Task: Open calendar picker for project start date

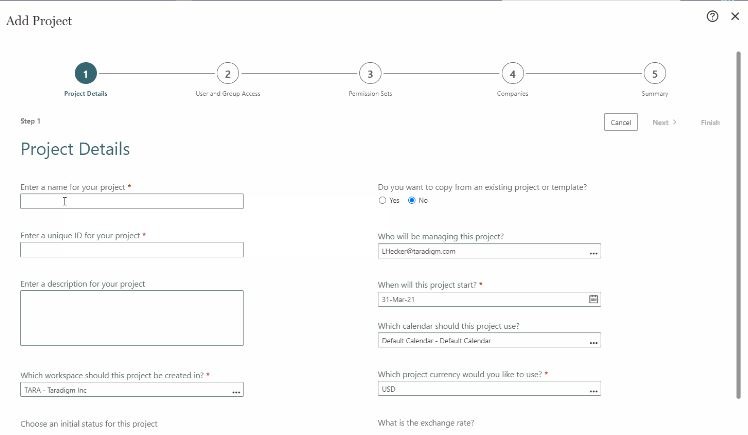Action: click(x=593, y=299)
